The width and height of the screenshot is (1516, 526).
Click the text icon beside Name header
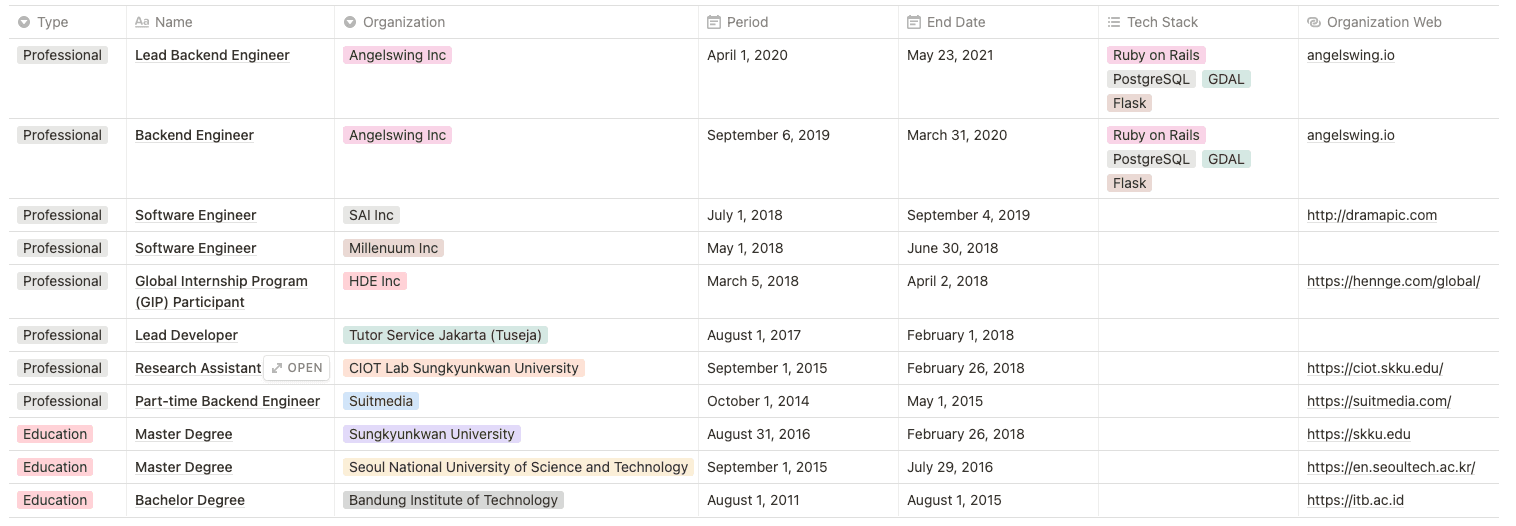click(142, 22)
